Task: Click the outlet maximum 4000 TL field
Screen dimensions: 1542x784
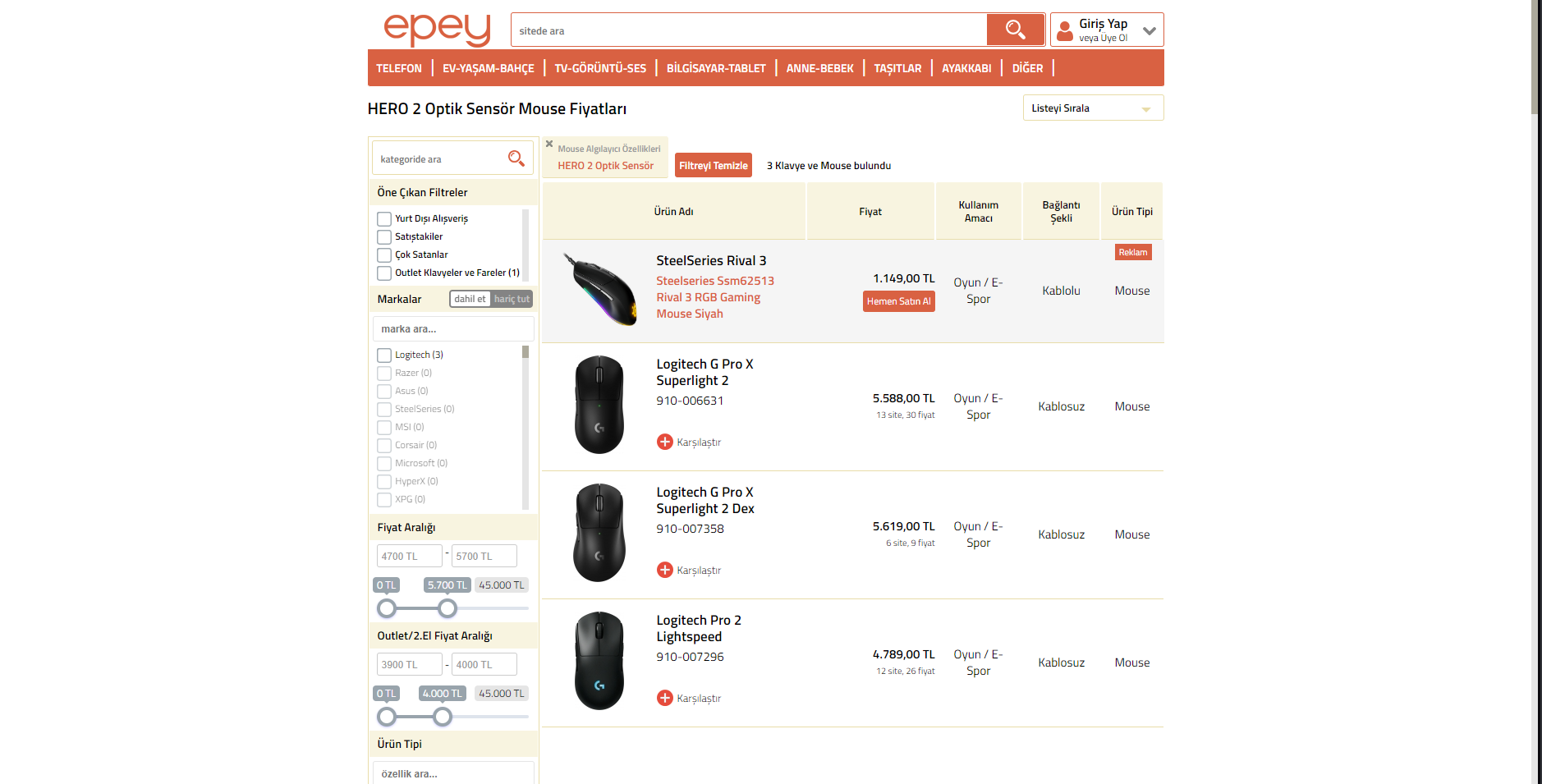Action: pyautogui.click(x=484, y=664)
